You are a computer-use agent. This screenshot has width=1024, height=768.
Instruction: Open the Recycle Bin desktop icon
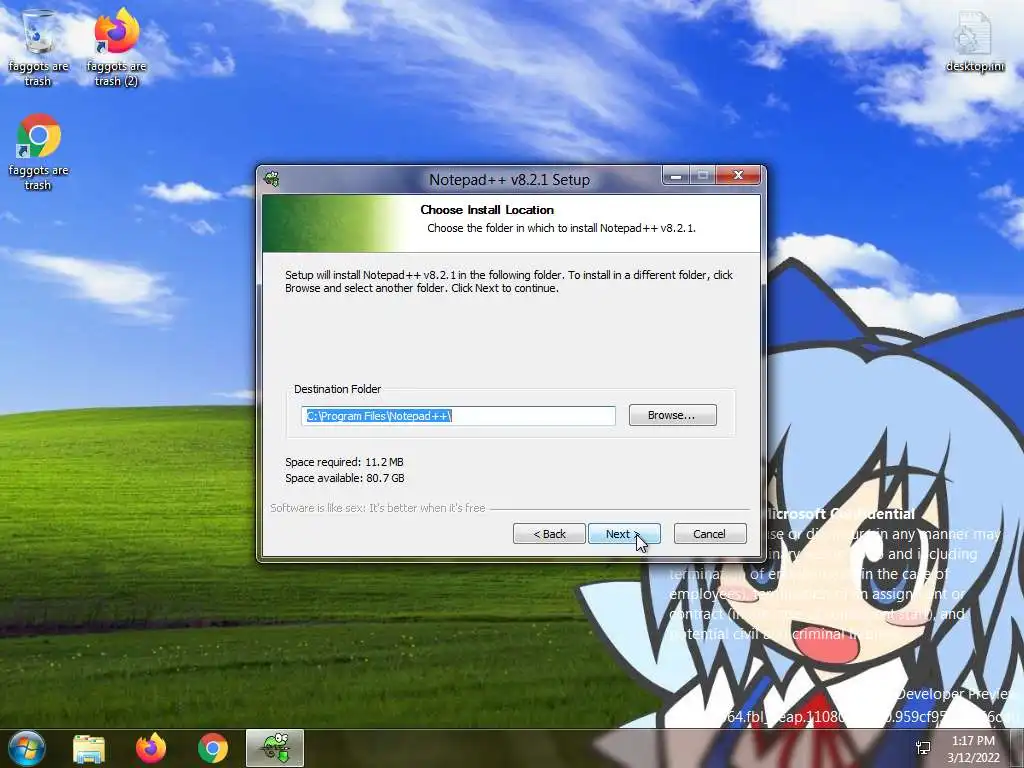tap(38, 46)
